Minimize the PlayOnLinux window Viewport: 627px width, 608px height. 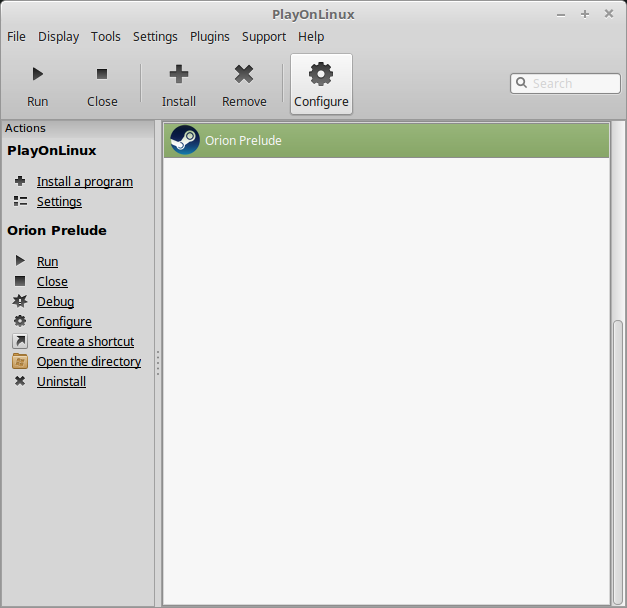tap(561, 15)
